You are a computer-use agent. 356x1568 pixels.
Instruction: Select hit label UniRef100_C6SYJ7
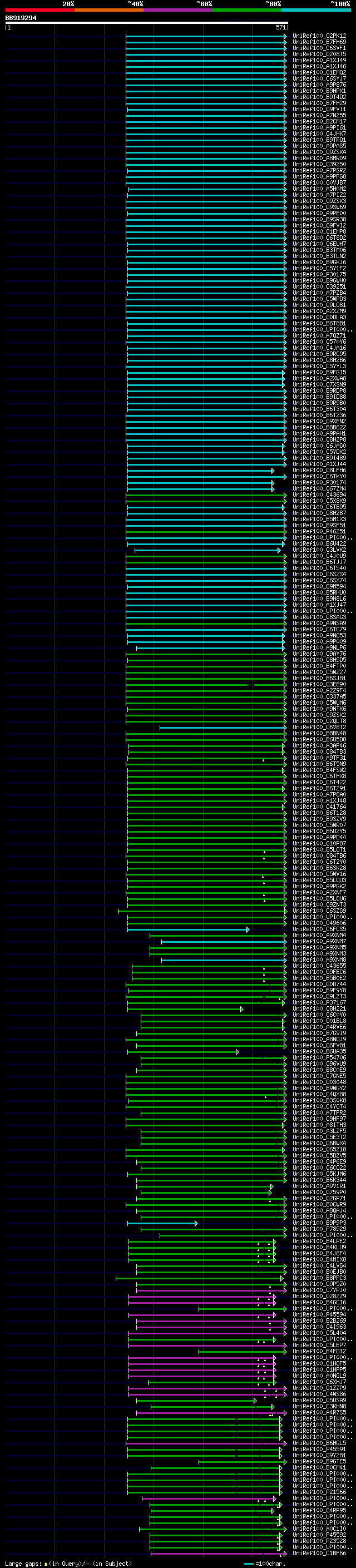pos(319,78)
